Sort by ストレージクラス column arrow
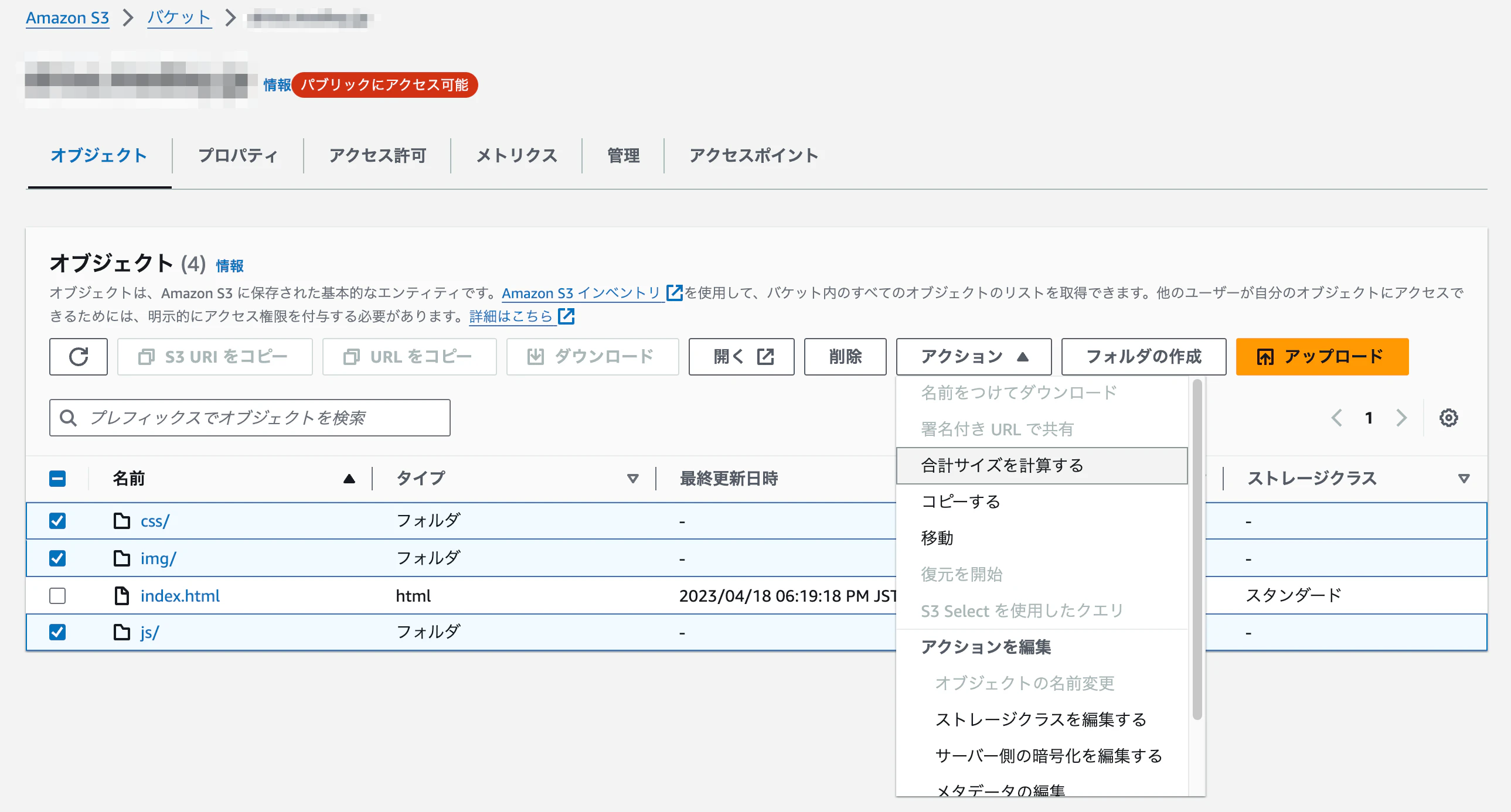Viewport: 1511px width, 812px height. (x=1464, y=479)
